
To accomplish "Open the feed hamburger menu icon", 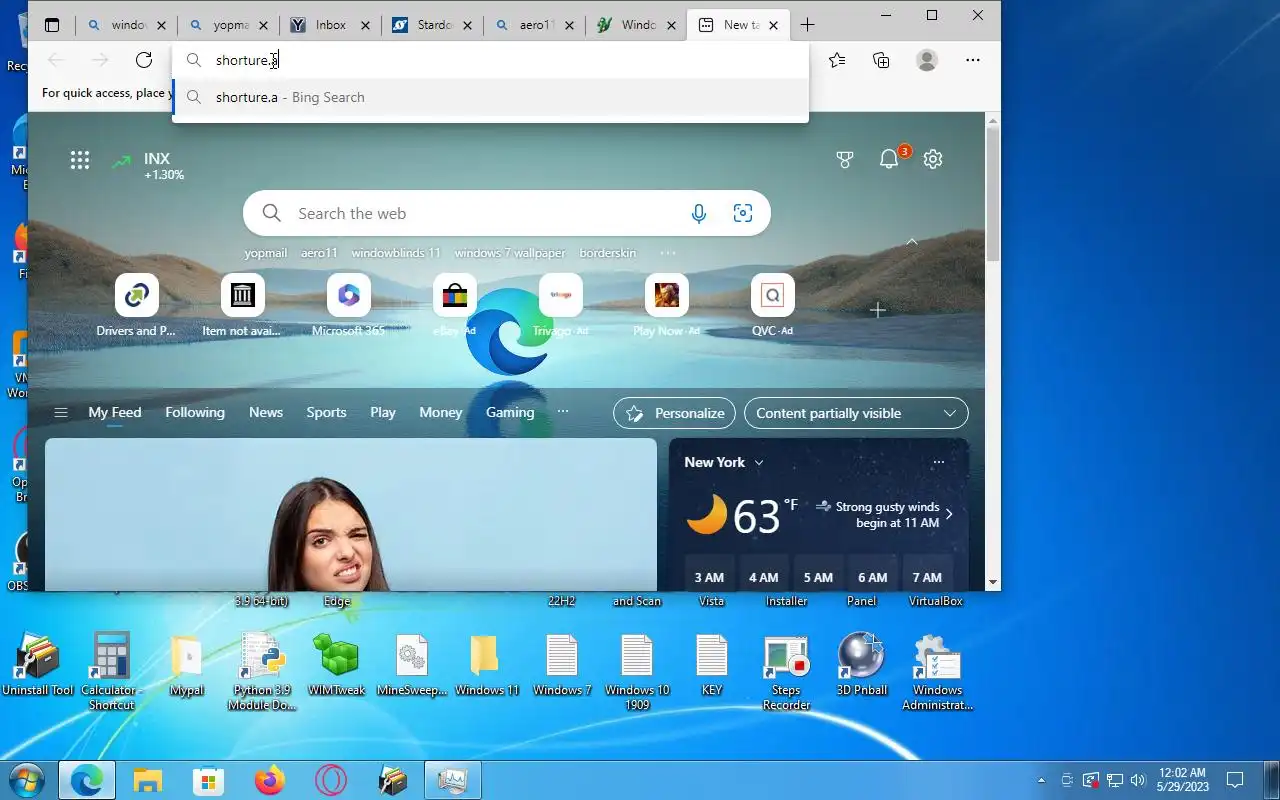I will point(61,413).
